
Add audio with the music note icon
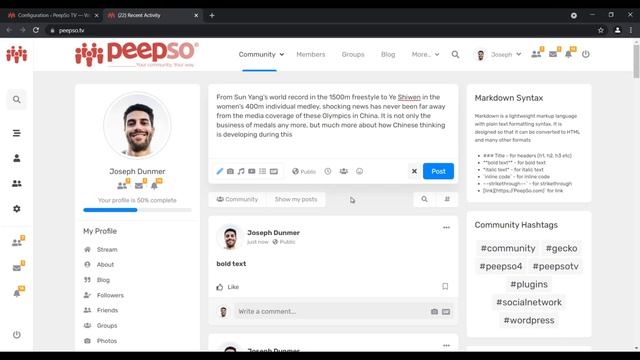click(x=241, y=171)
